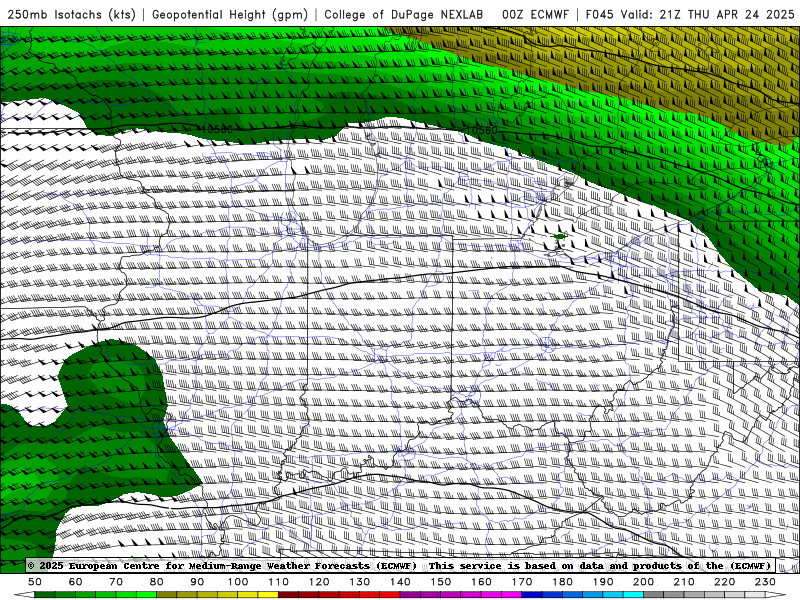The image size is (800, 600).
Task: Click the legend value 70
Action: coord(116,582)
